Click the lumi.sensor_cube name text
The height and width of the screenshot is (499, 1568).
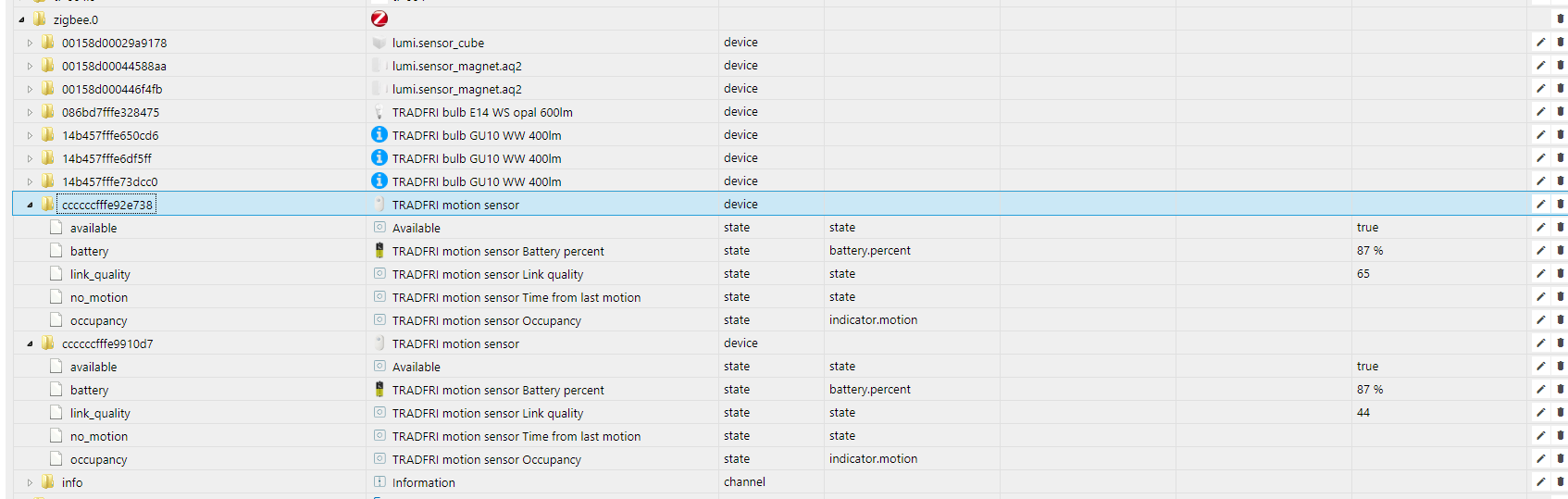pyautogui.click(x=438, y=43)
